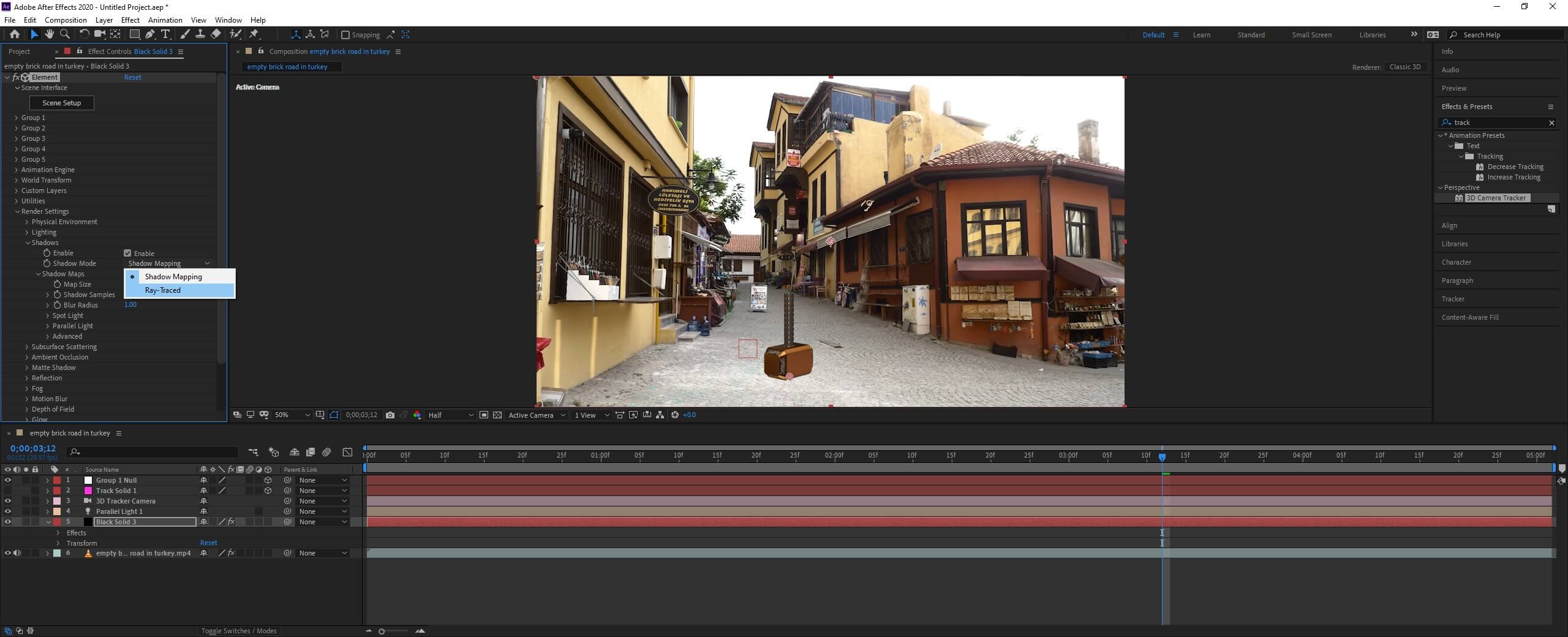Expand the Ambient Occlusion settings
The height and width of the screenshot is (637, 1568).
click(x=27, y=357)
